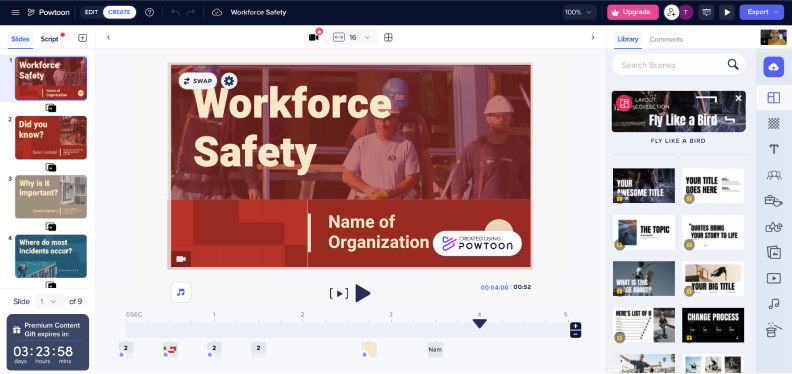Open the hamburger main menu

click(x=15, y=12)
